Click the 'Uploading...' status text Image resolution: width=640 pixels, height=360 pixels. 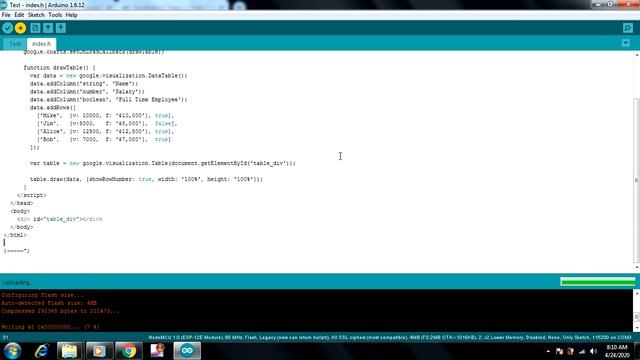point(17,282)
